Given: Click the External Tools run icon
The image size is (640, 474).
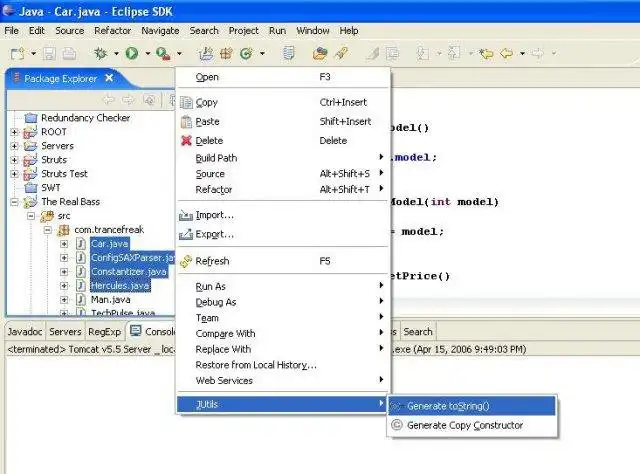Looking at the screenshot, I should point(163,53).
